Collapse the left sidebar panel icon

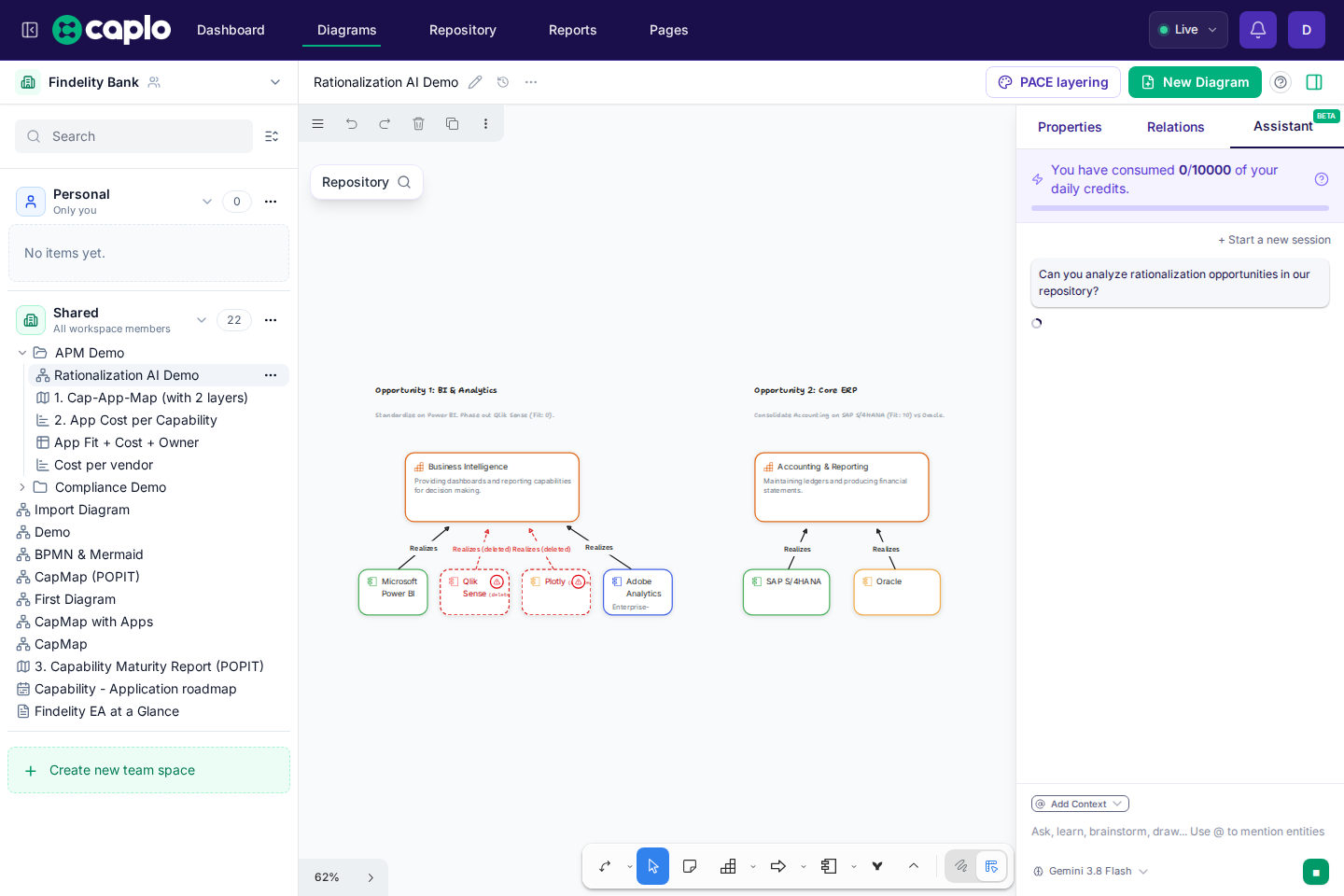(x=30, y=30)
